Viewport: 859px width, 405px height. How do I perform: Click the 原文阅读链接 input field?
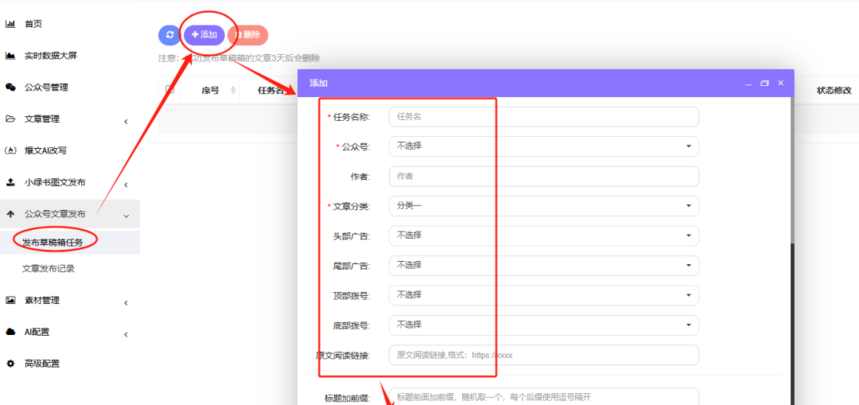point(543,355)
